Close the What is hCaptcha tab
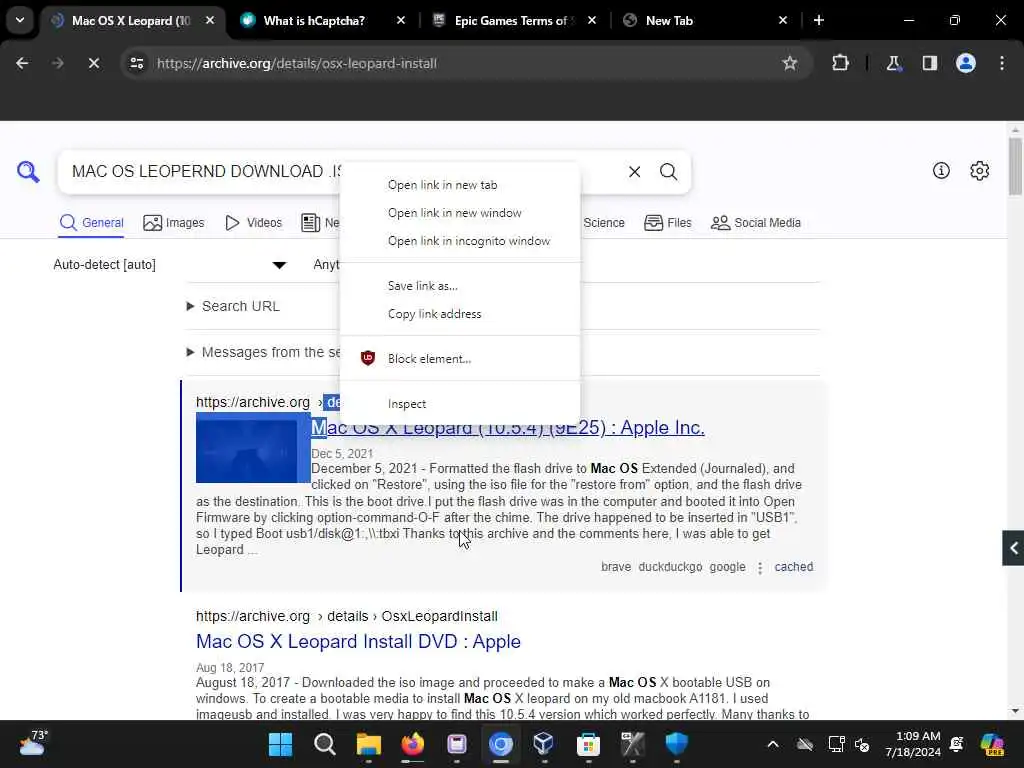This screenshot has width=1024, height=768. point(400,20)
